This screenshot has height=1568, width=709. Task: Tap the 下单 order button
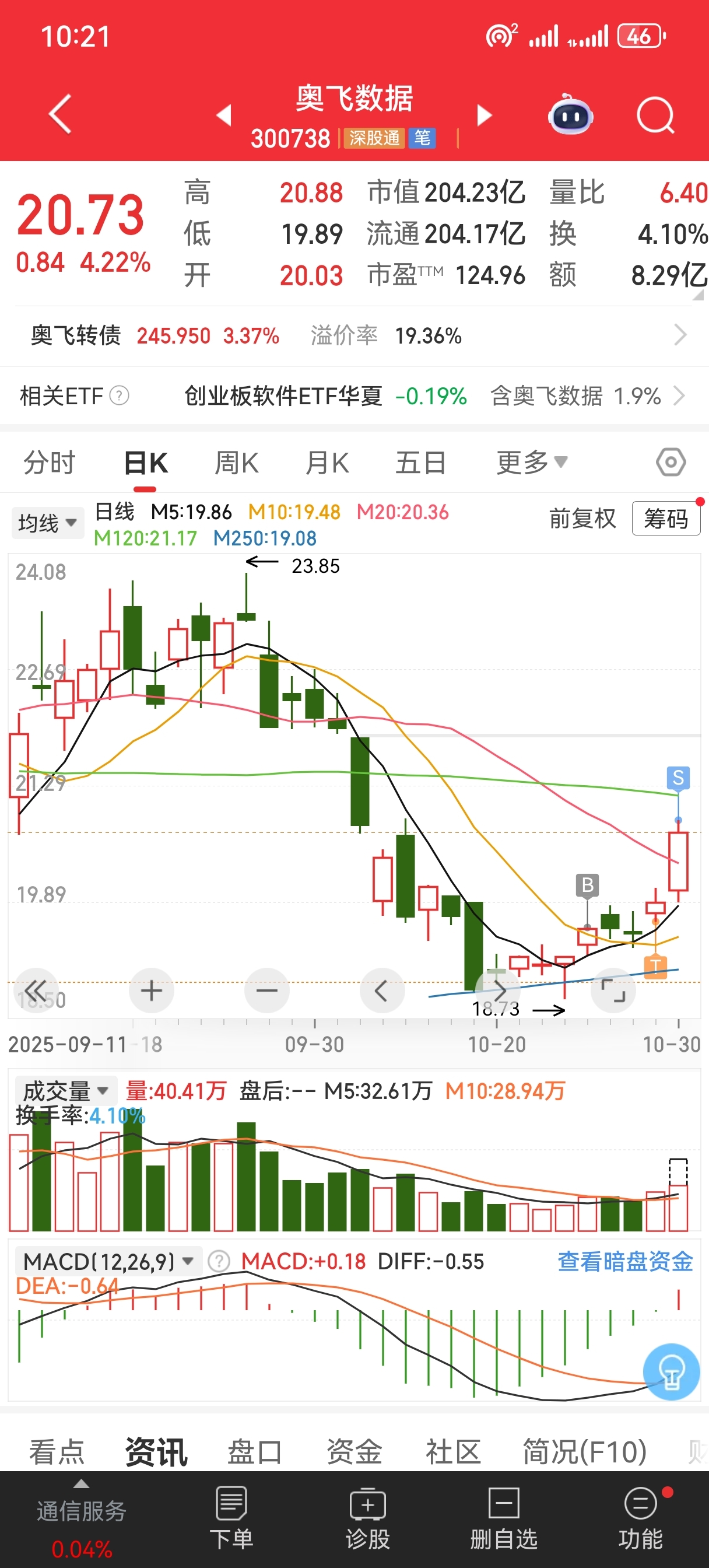(x=231, y=1518)
